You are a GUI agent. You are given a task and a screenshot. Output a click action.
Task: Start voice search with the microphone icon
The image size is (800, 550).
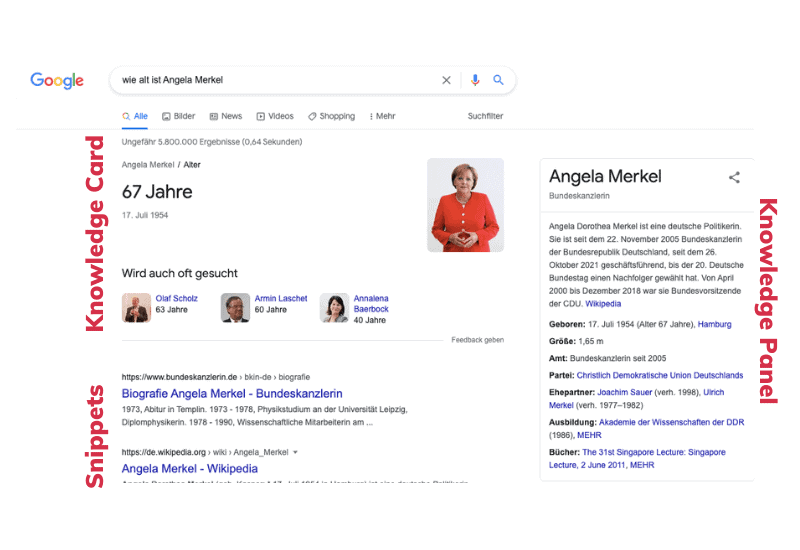pos(475,80)
